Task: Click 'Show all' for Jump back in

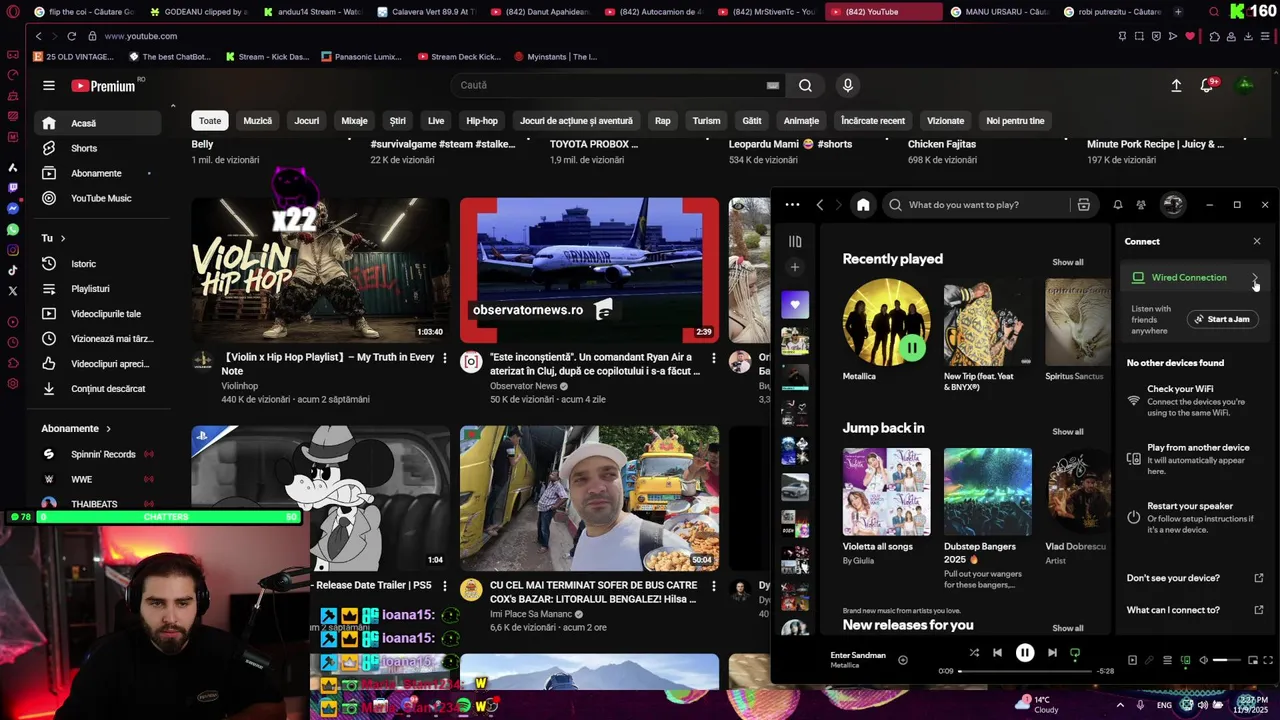Action: [1067, 432]
